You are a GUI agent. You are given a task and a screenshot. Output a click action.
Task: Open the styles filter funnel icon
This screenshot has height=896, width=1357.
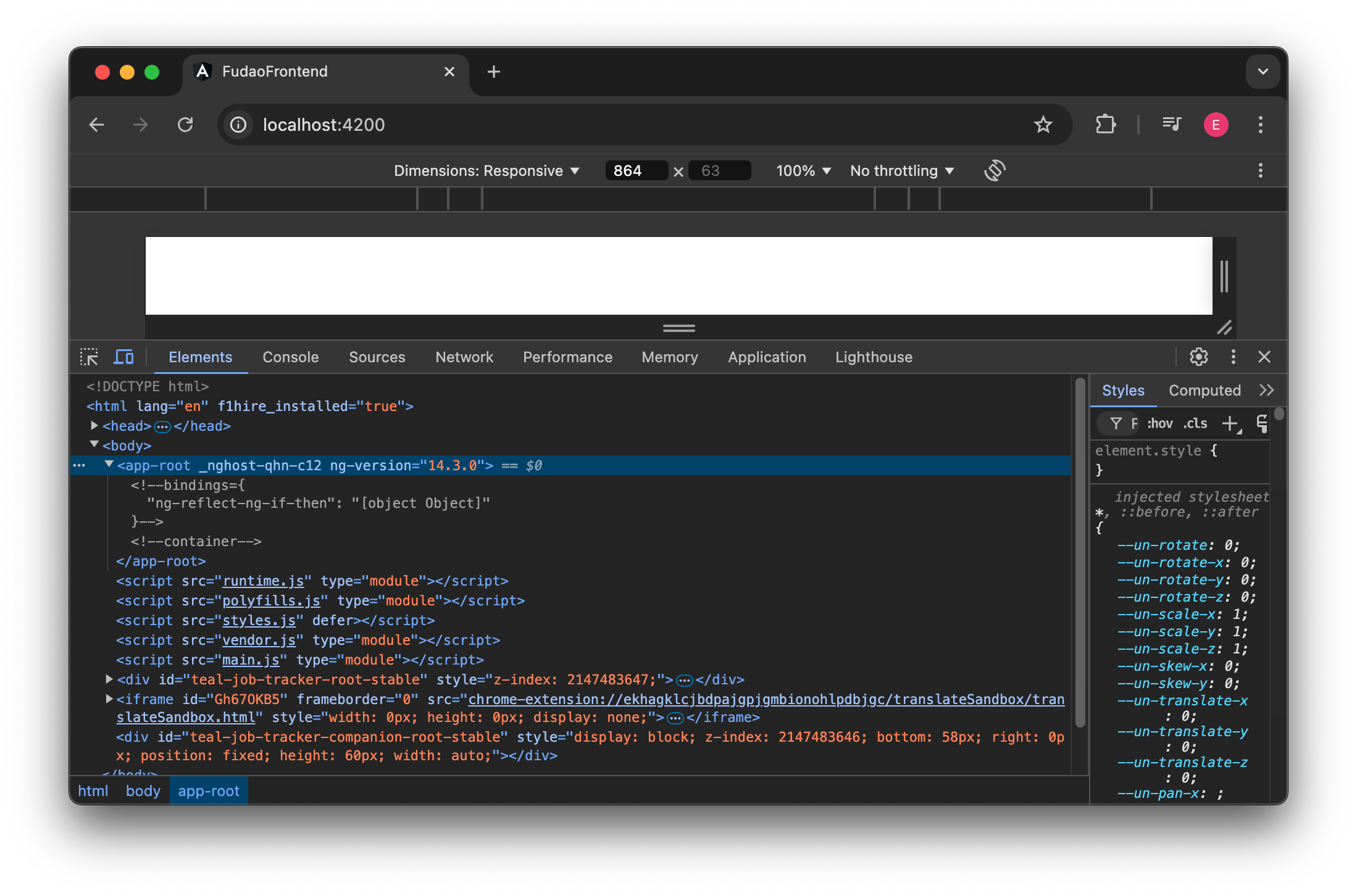click(1117, 423)
